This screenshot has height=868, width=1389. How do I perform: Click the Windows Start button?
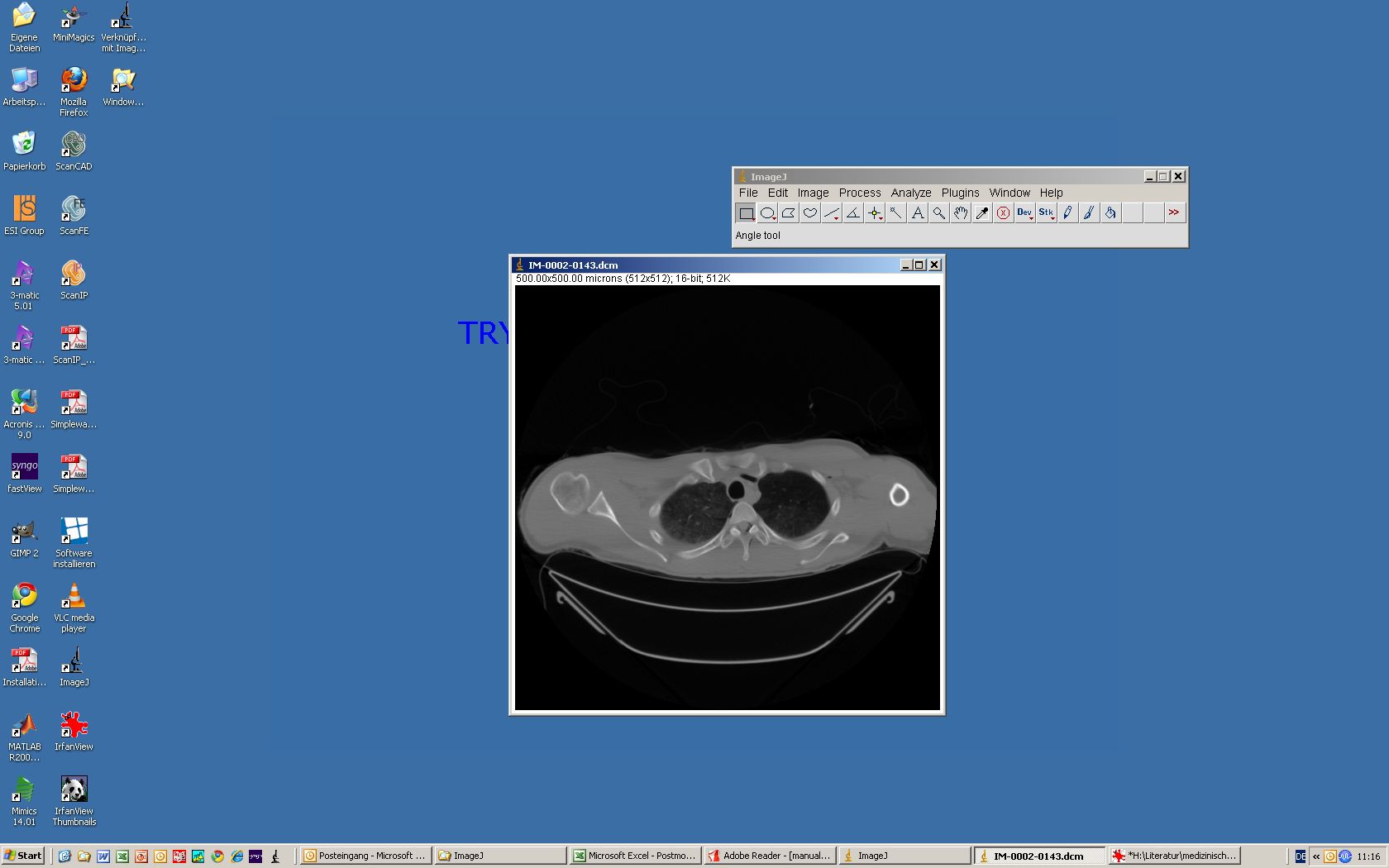[23, 856]
